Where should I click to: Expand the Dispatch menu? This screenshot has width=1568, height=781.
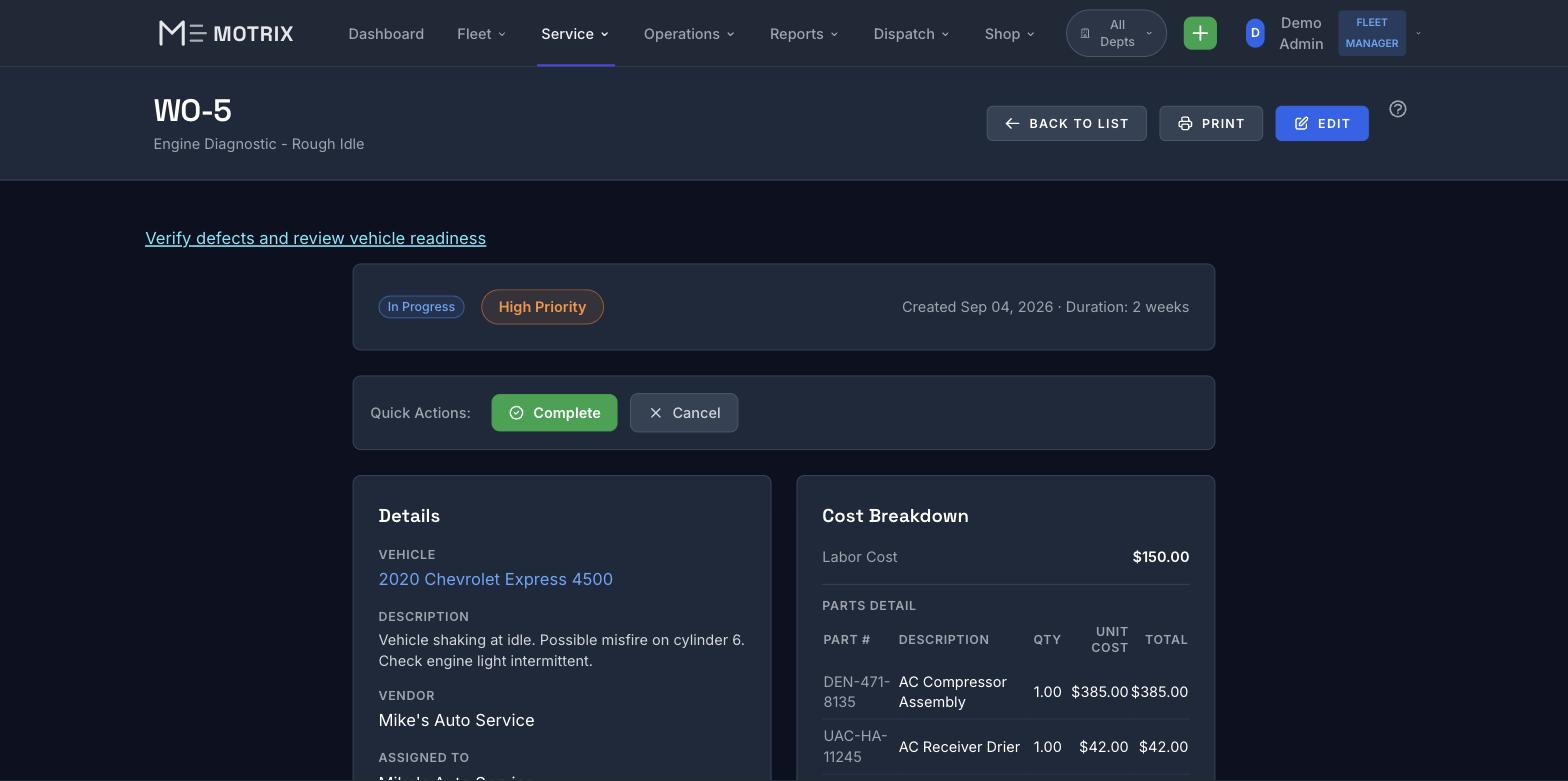[x=911, y=33]
